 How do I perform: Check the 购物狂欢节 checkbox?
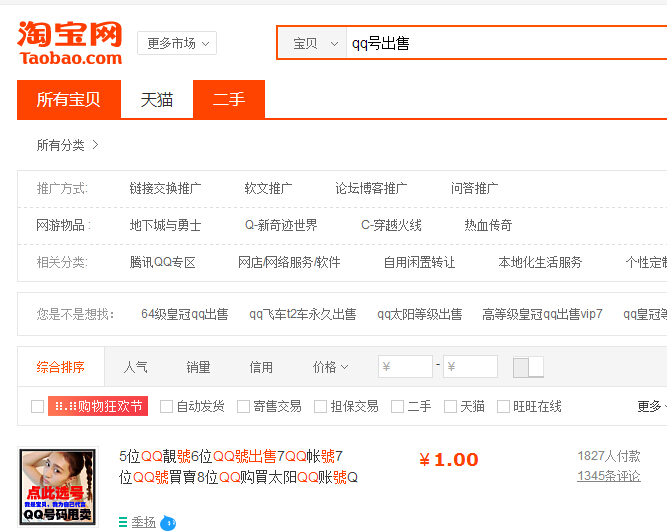click(37, 406)
